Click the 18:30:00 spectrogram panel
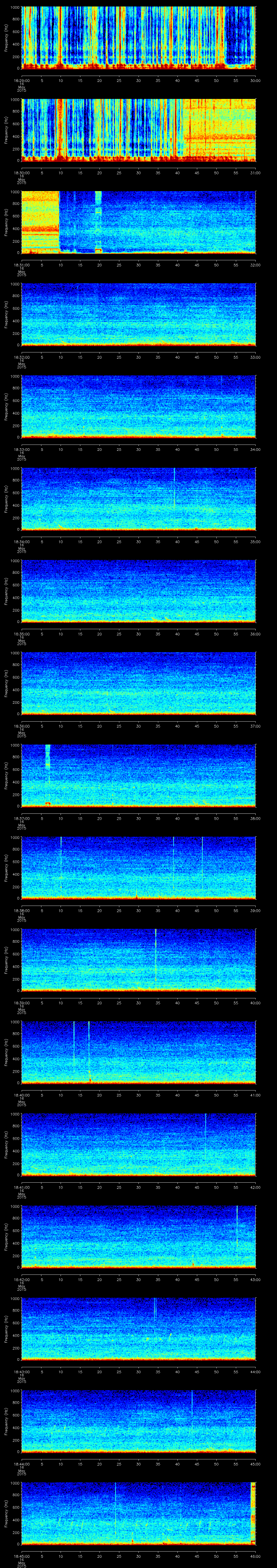The image size is (277, 1568). (x=138, y=130)
